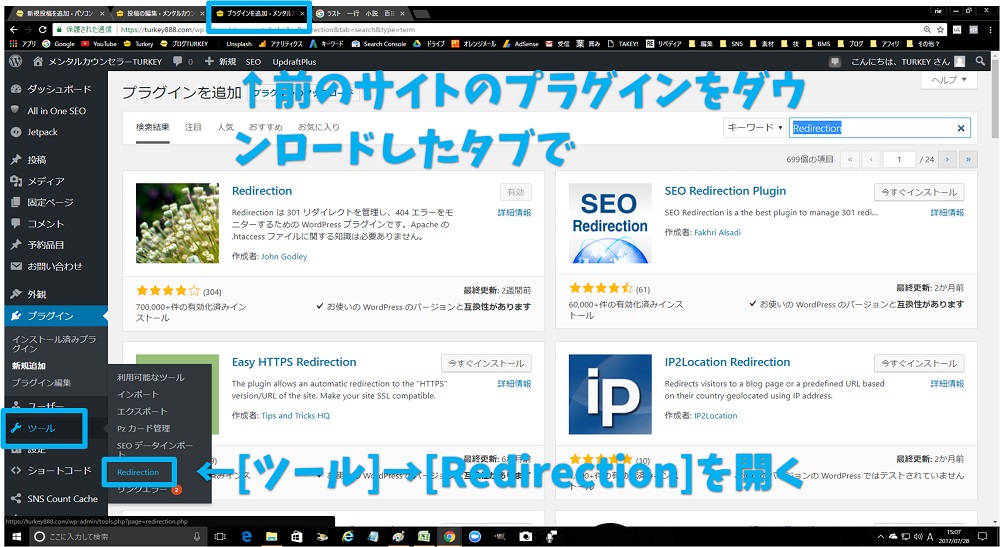1000x547 pixels.
Task: Click the Redirection plugin flower thumbnail
Action: tap(177, 223)
